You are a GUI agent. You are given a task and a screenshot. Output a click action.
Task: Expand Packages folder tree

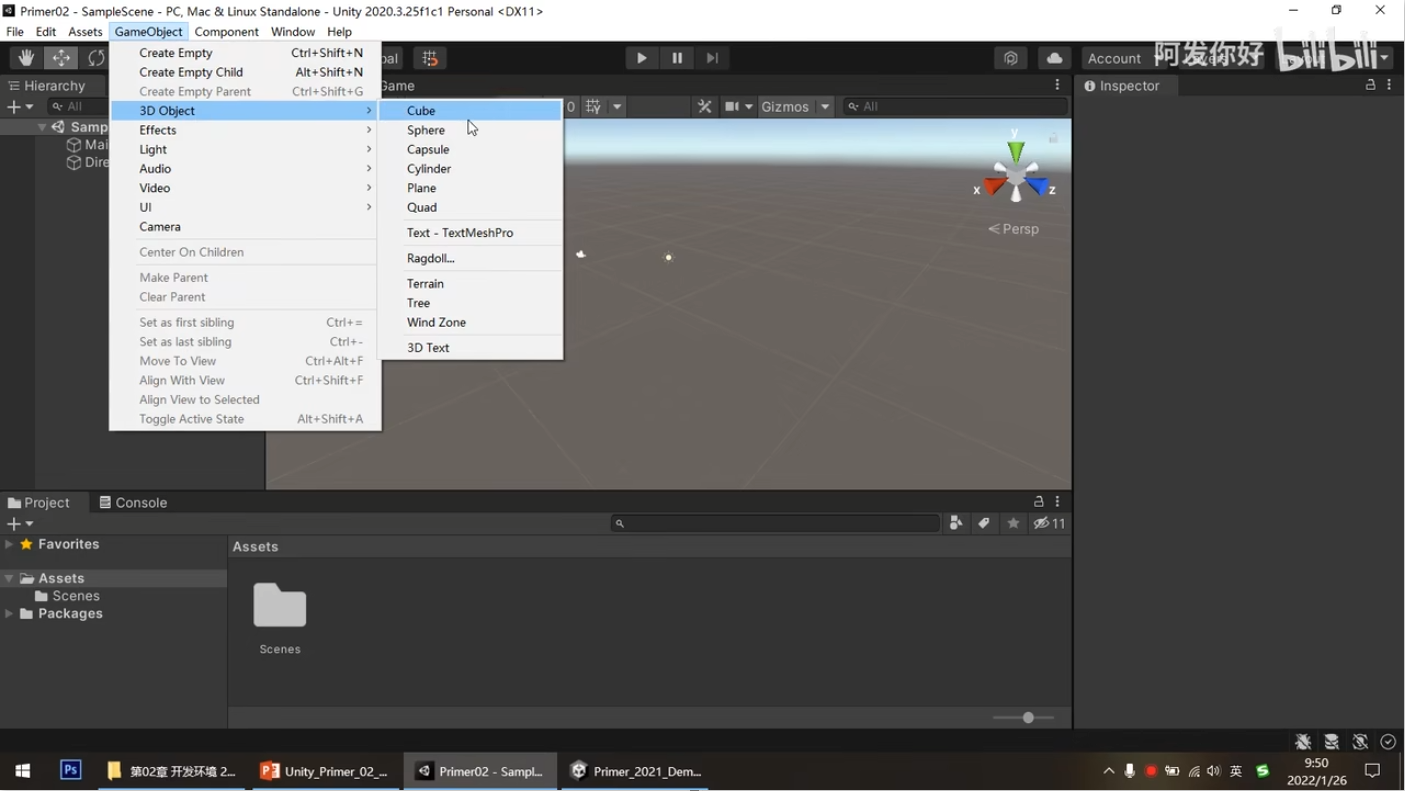[x=9, y=614]
